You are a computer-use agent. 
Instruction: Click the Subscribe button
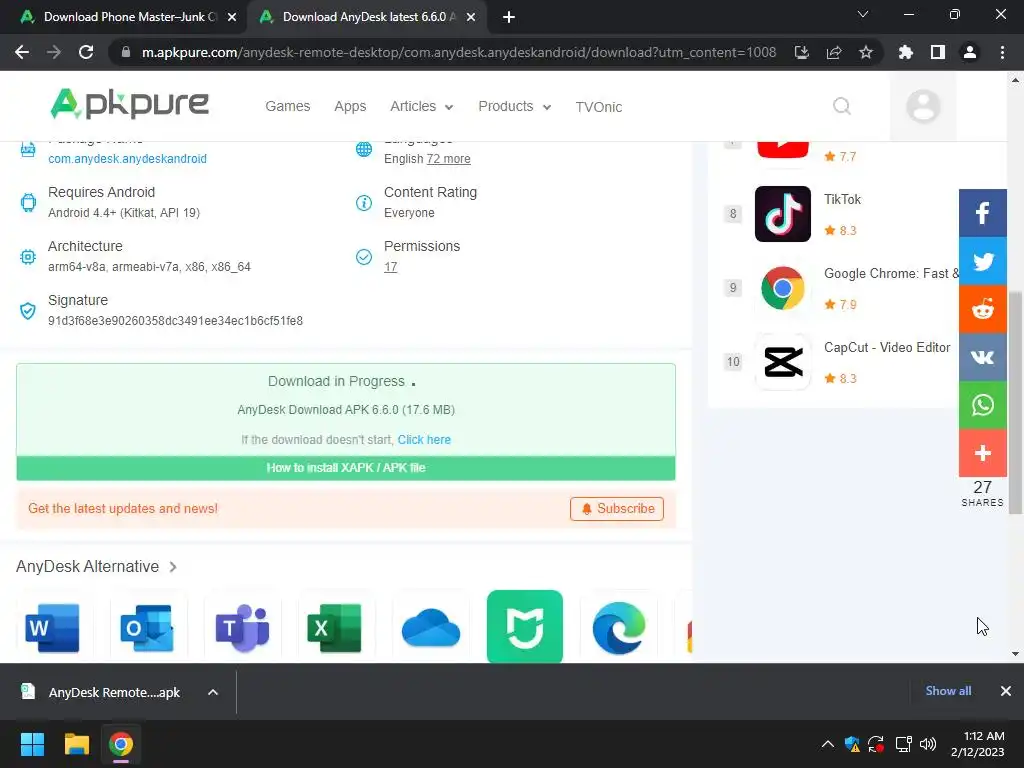616,509
